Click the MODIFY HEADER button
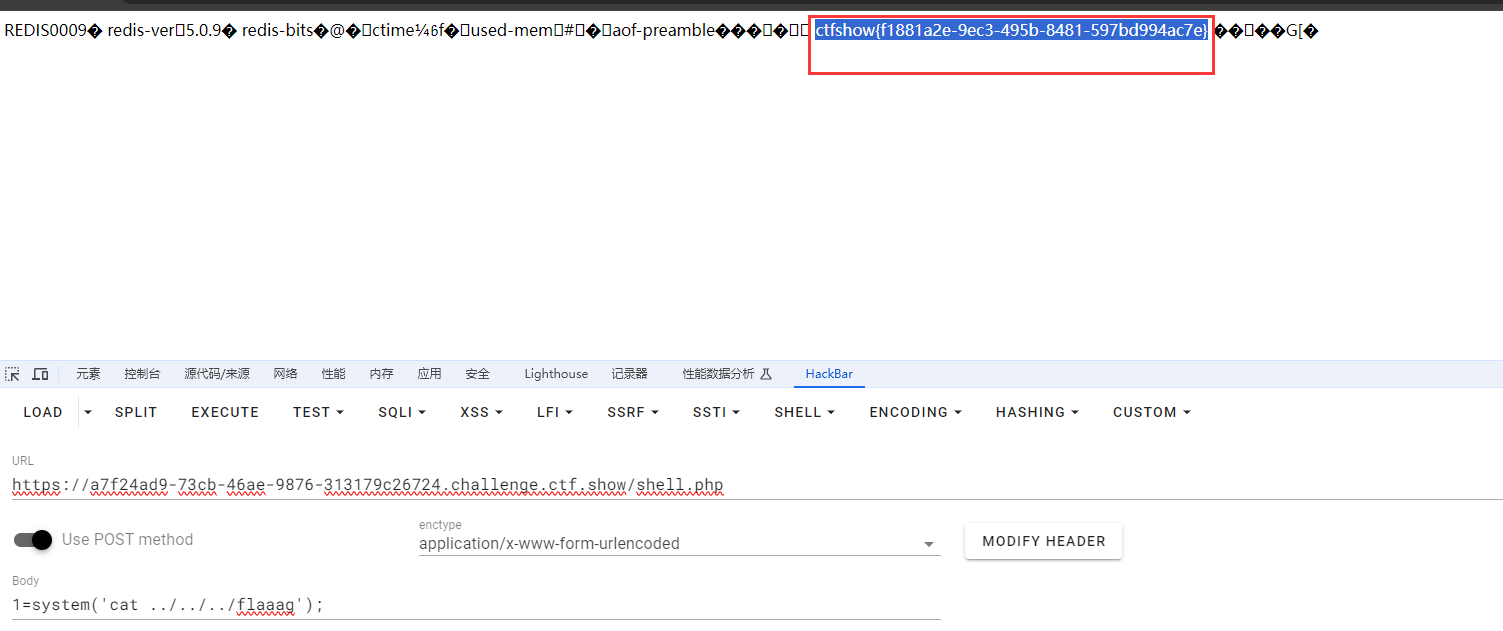Screen dimensions: 1503x631 click(1043, 541)
